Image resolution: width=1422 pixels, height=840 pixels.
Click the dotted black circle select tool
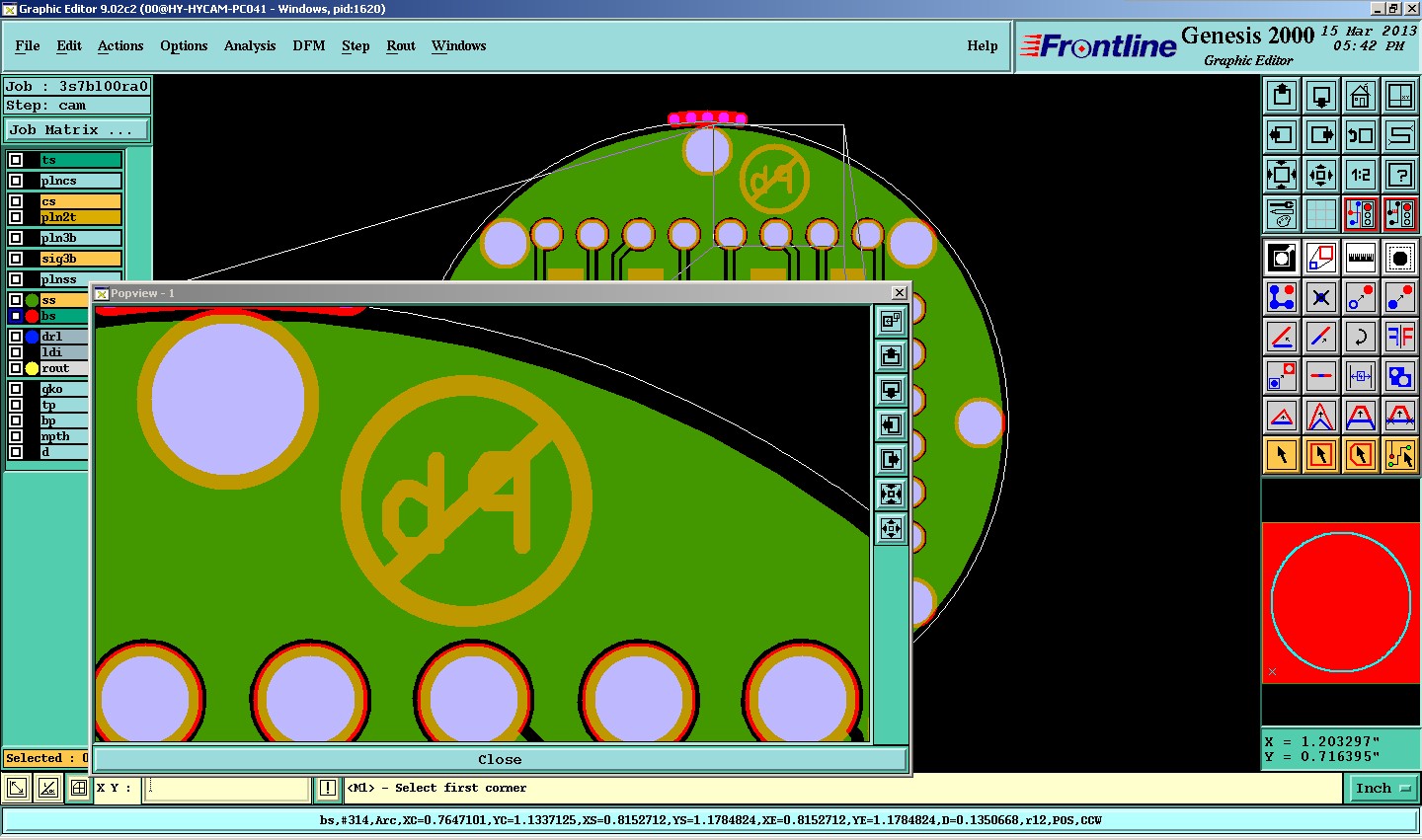(x=1400, y=258)
